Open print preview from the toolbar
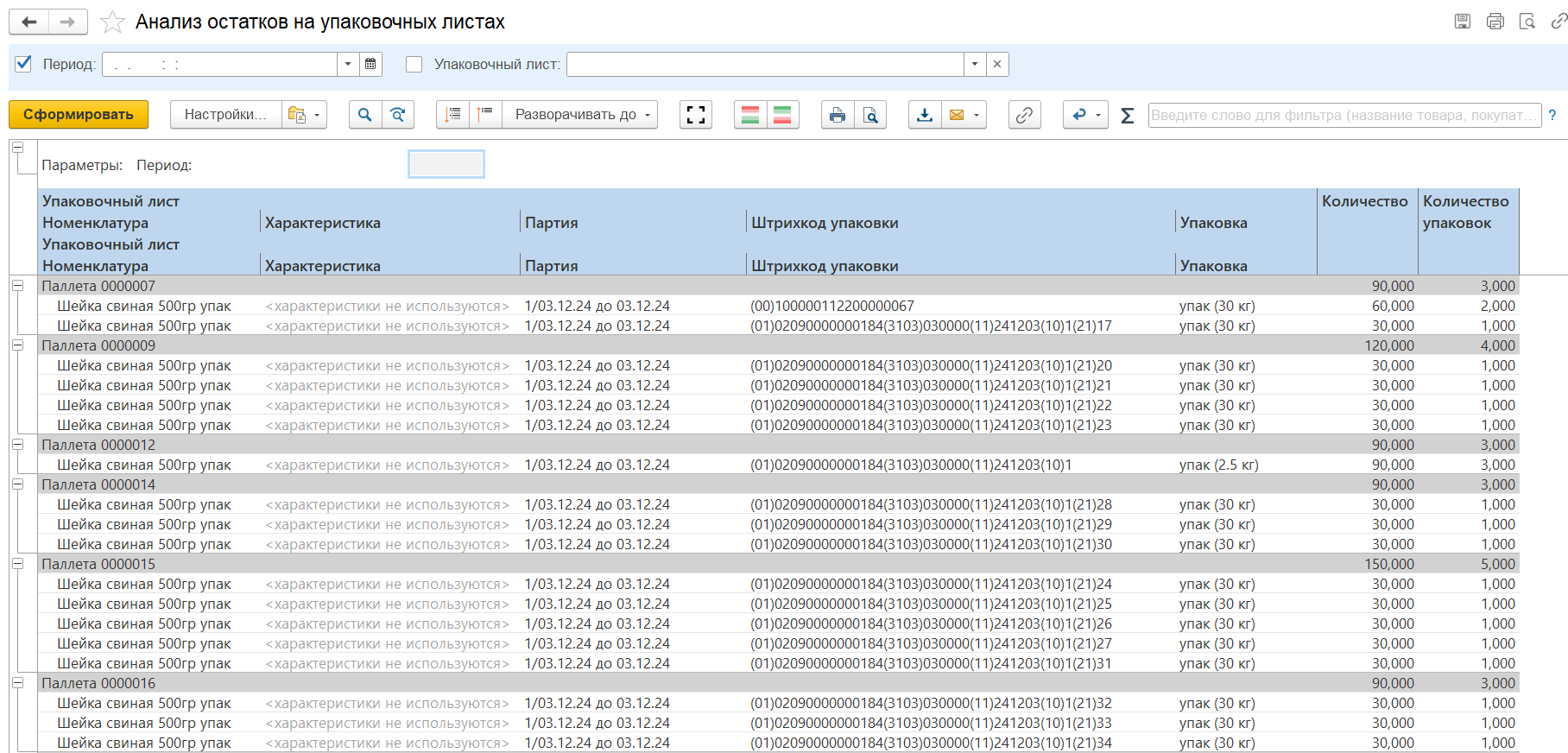This screenshot has width=1568, height=753. (870, 115)
